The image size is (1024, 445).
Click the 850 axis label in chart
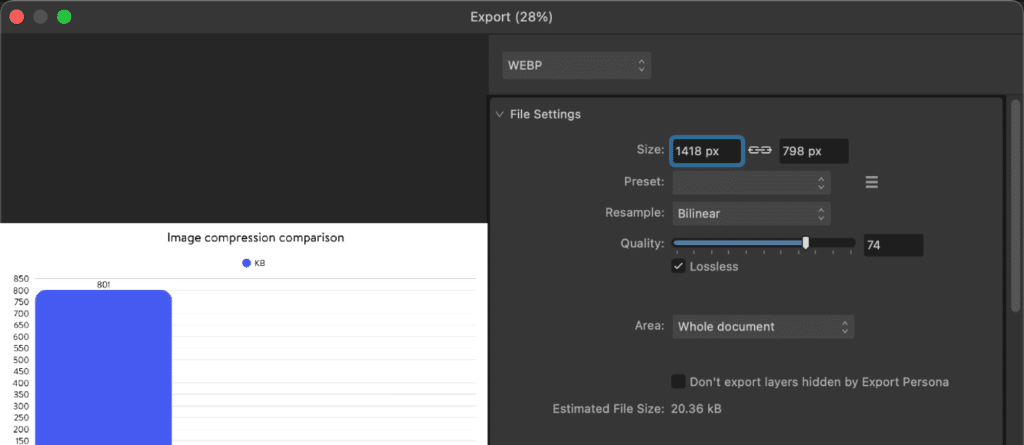(21, 279)
